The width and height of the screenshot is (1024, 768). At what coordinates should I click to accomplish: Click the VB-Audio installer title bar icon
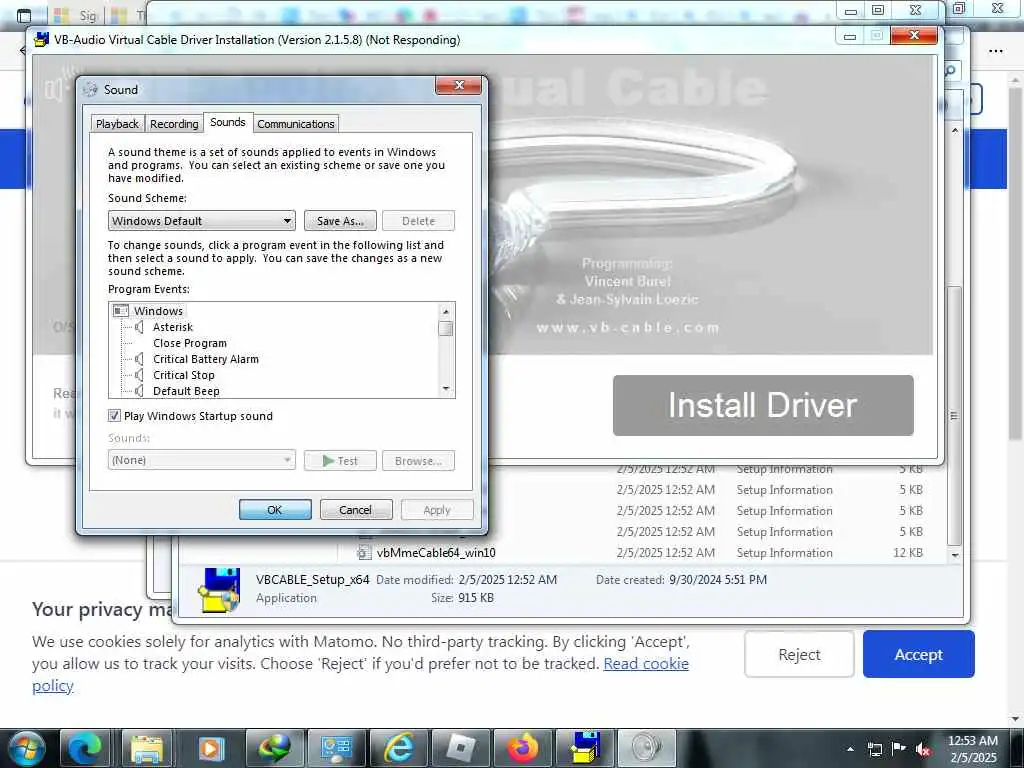(41, 40)
